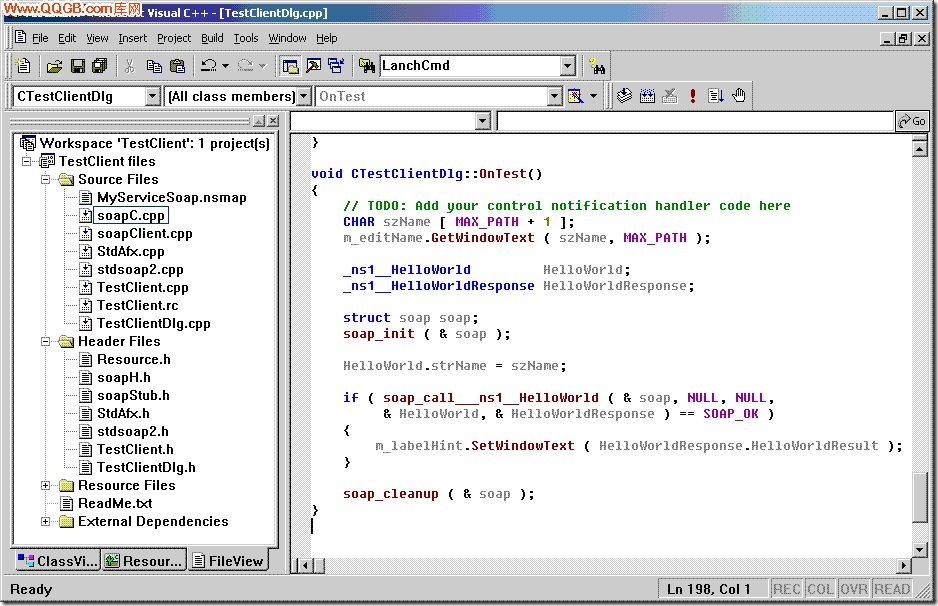Select MyServiceSoap.nsmap file
The width and height of the screenshot is (938, 606).
[172, 197]
